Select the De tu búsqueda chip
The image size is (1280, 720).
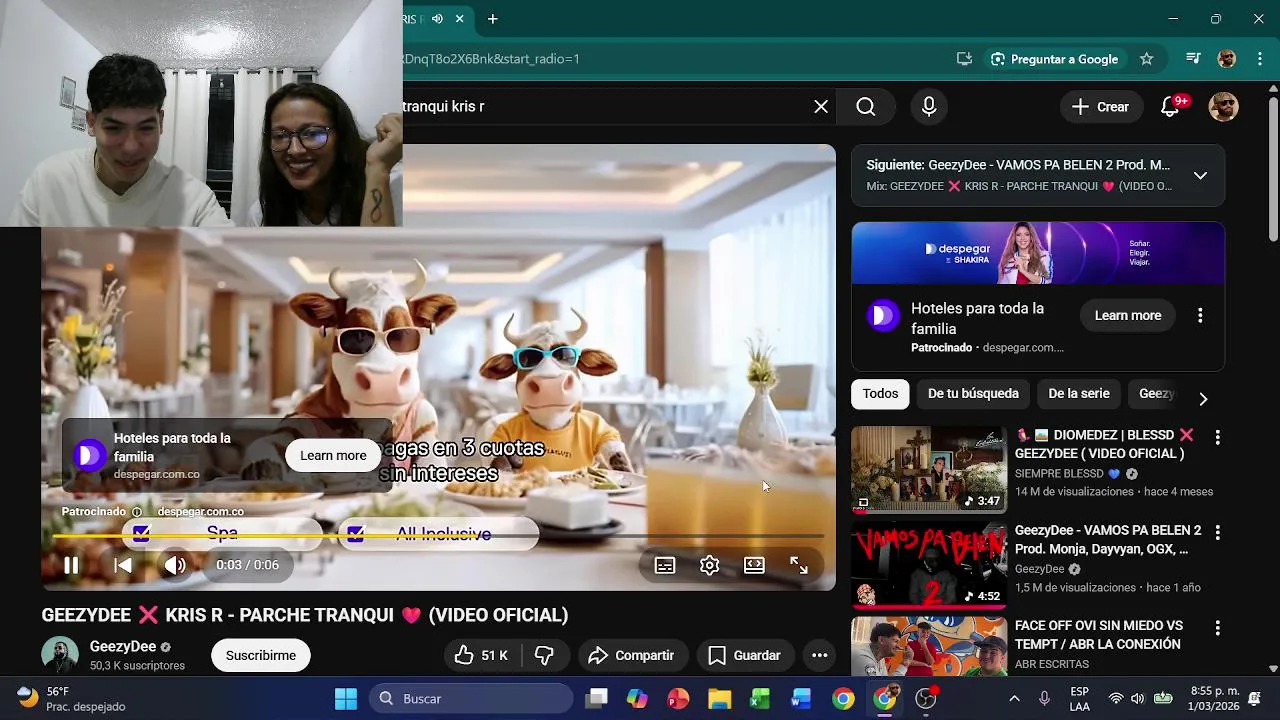click(x=973, y=394)
